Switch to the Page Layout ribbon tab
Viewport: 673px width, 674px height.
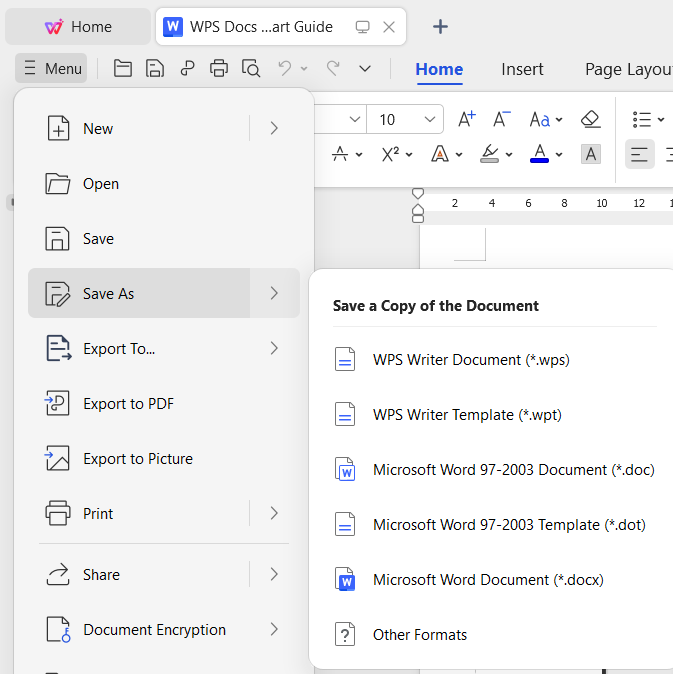(628, 69)
